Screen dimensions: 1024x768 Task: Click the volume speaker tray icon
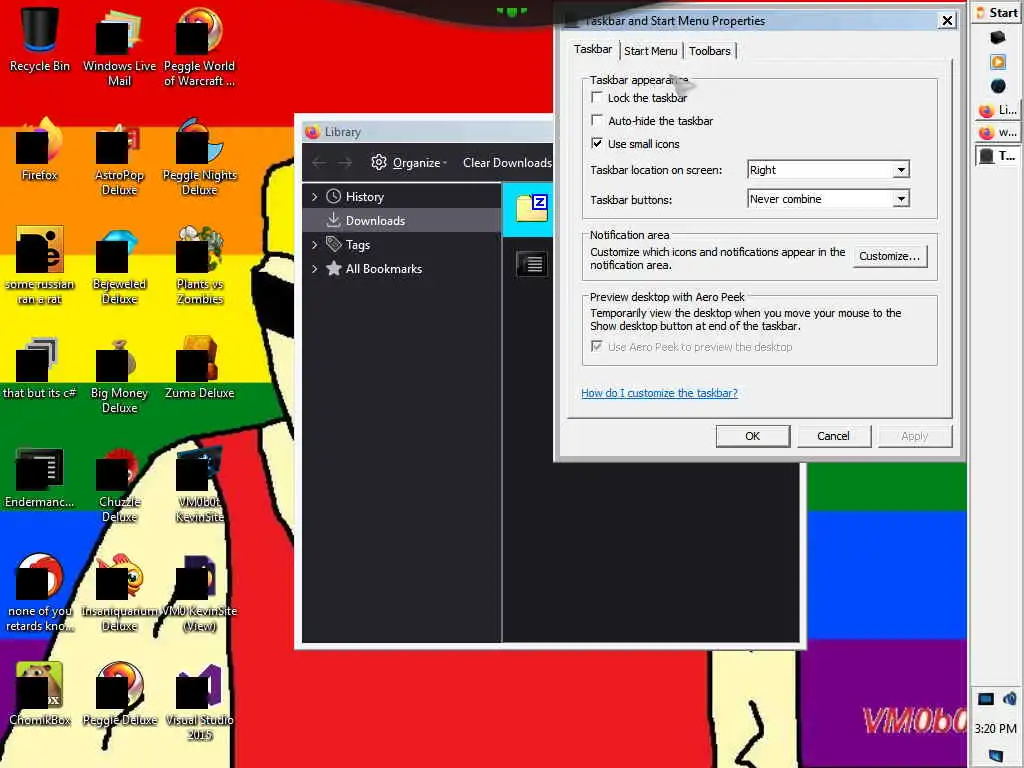1010,699
